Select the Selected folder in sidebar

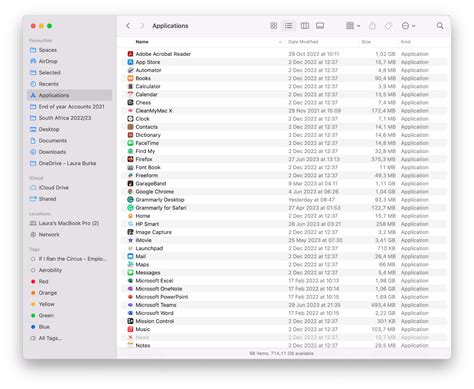pos(69,73)
